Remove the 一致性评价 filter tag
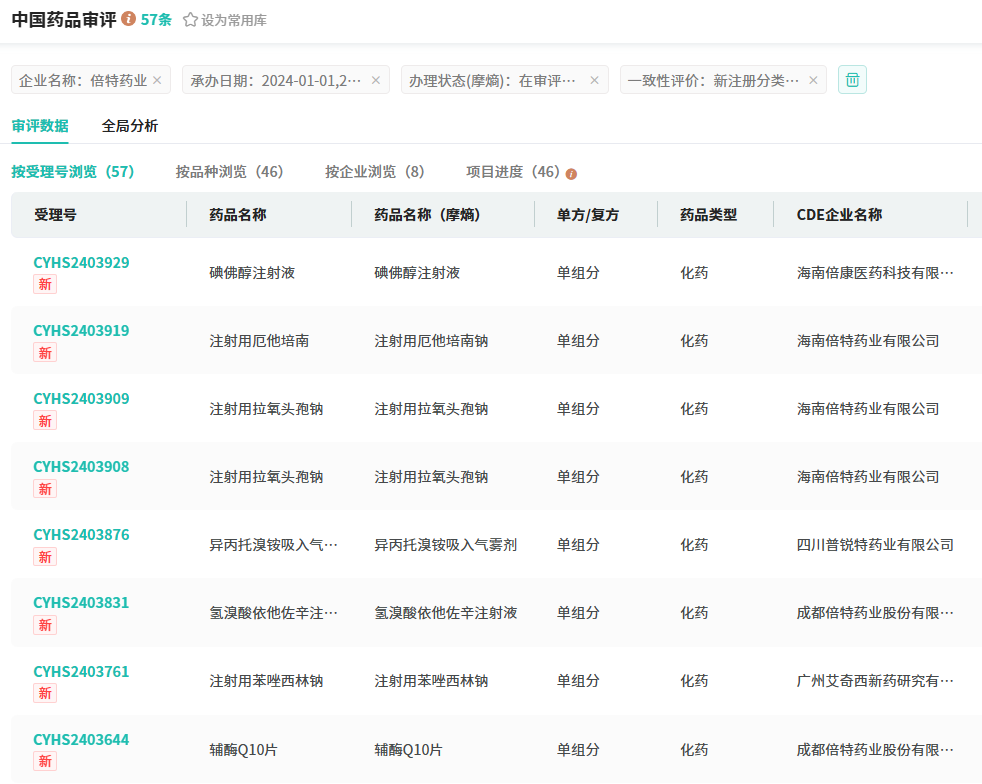The width and height of the screenshot is (982, 784). pos(813,80)
